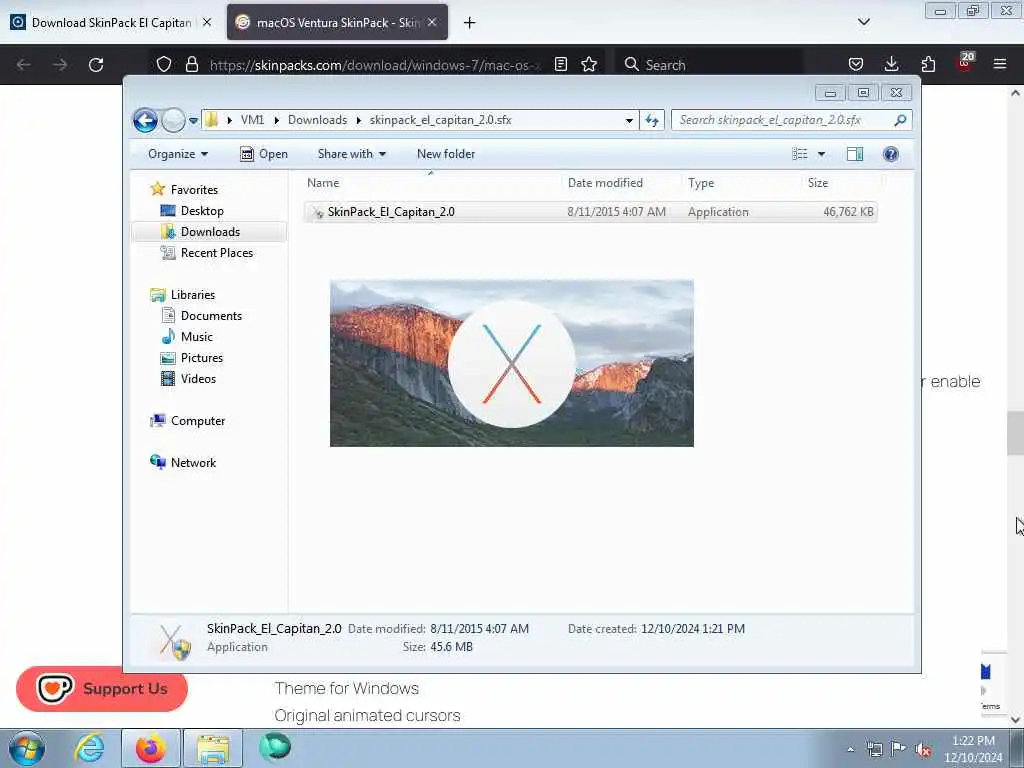Click the Support Us button
This screenshot has height=768, width=1024.
pos(102,689)
